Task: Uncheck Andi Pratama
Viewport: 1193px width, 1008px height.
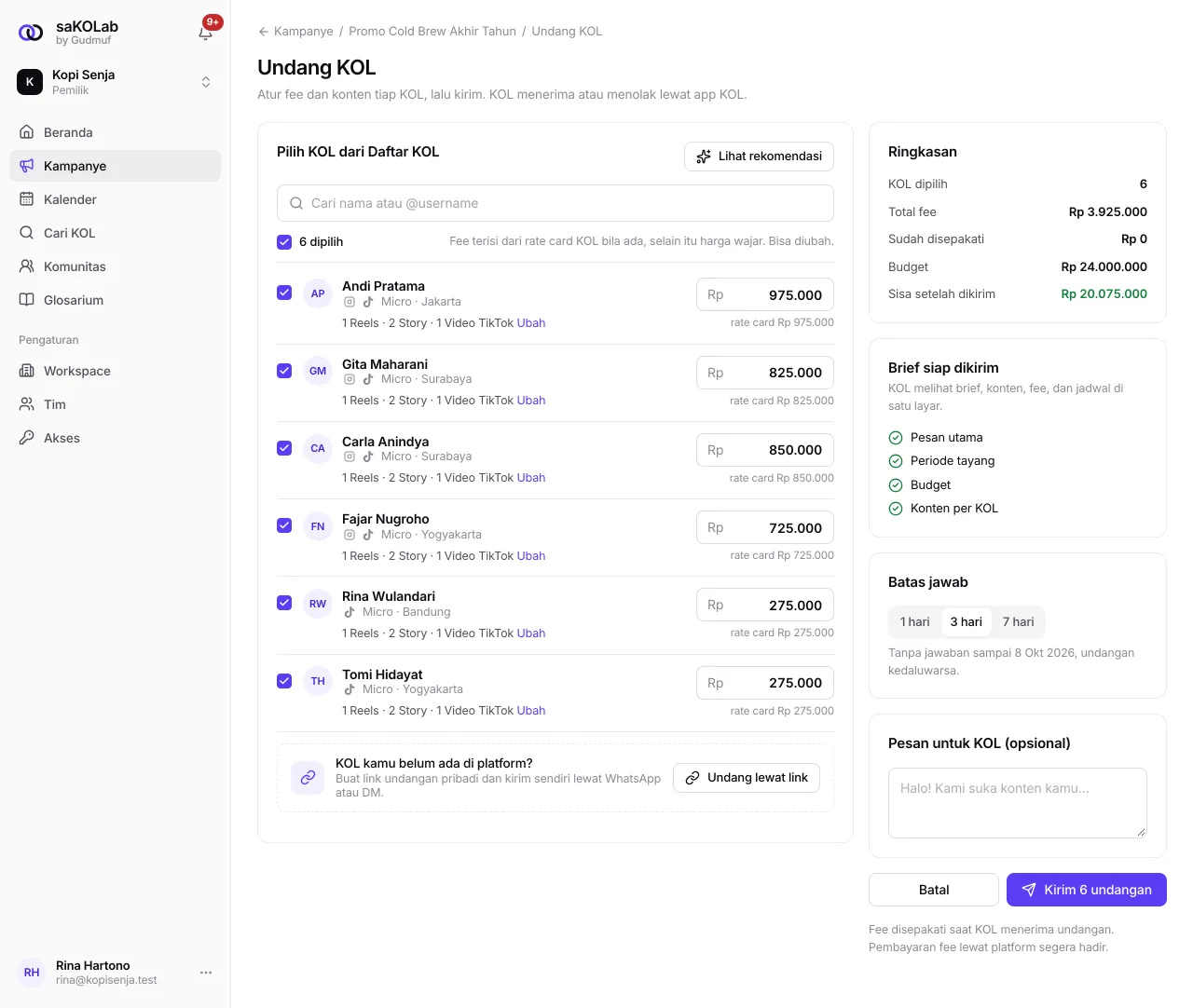Action: click(x=284, y=293)
